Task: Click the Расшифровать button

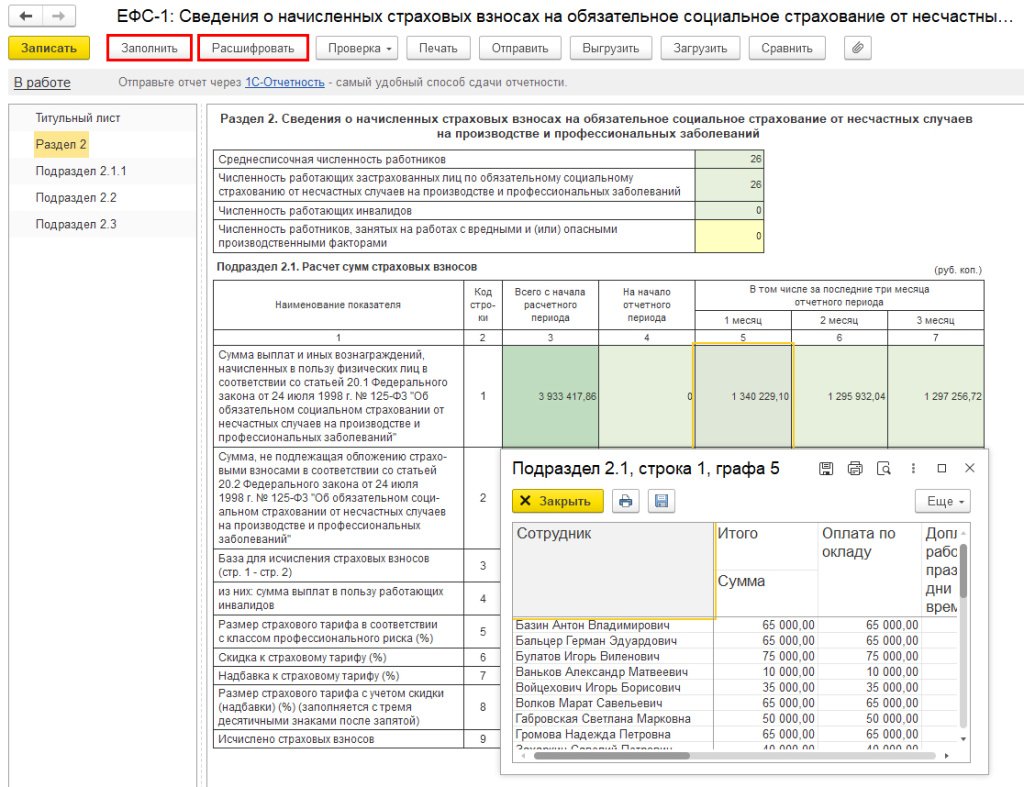Action: tap(253, 48)
